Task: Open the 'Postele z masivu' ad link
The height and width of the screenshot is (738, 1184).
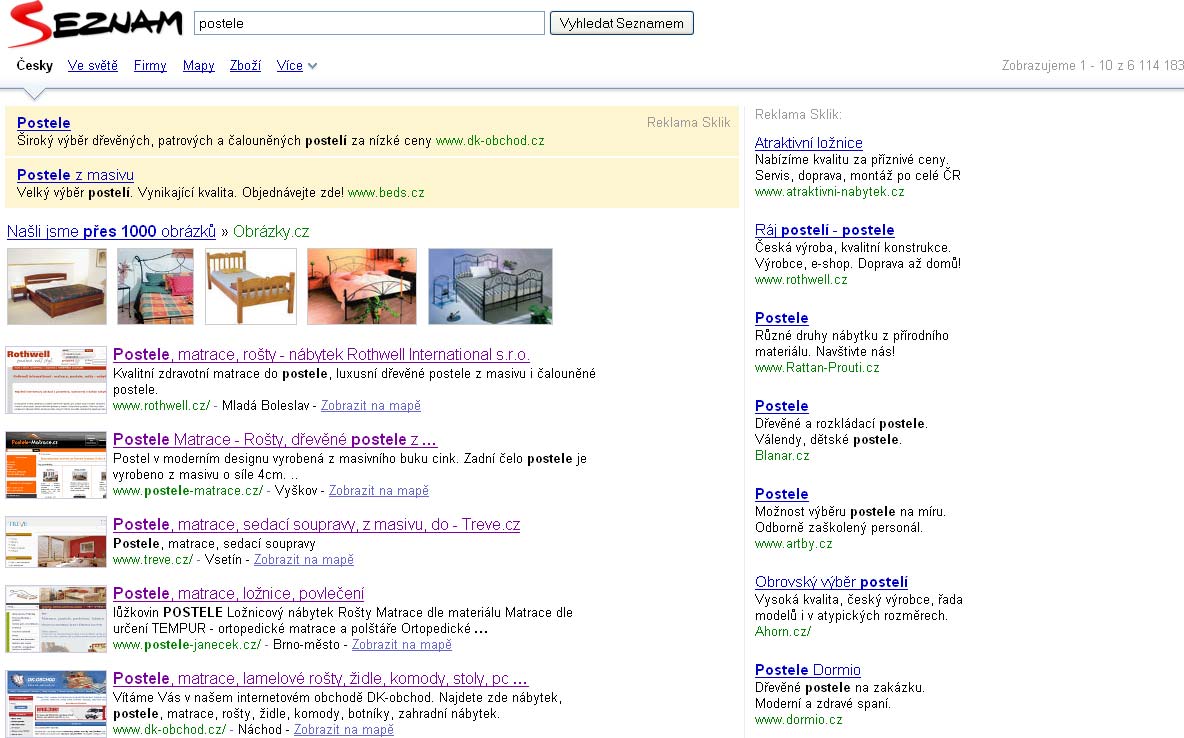Action: [x=76, y=175]
